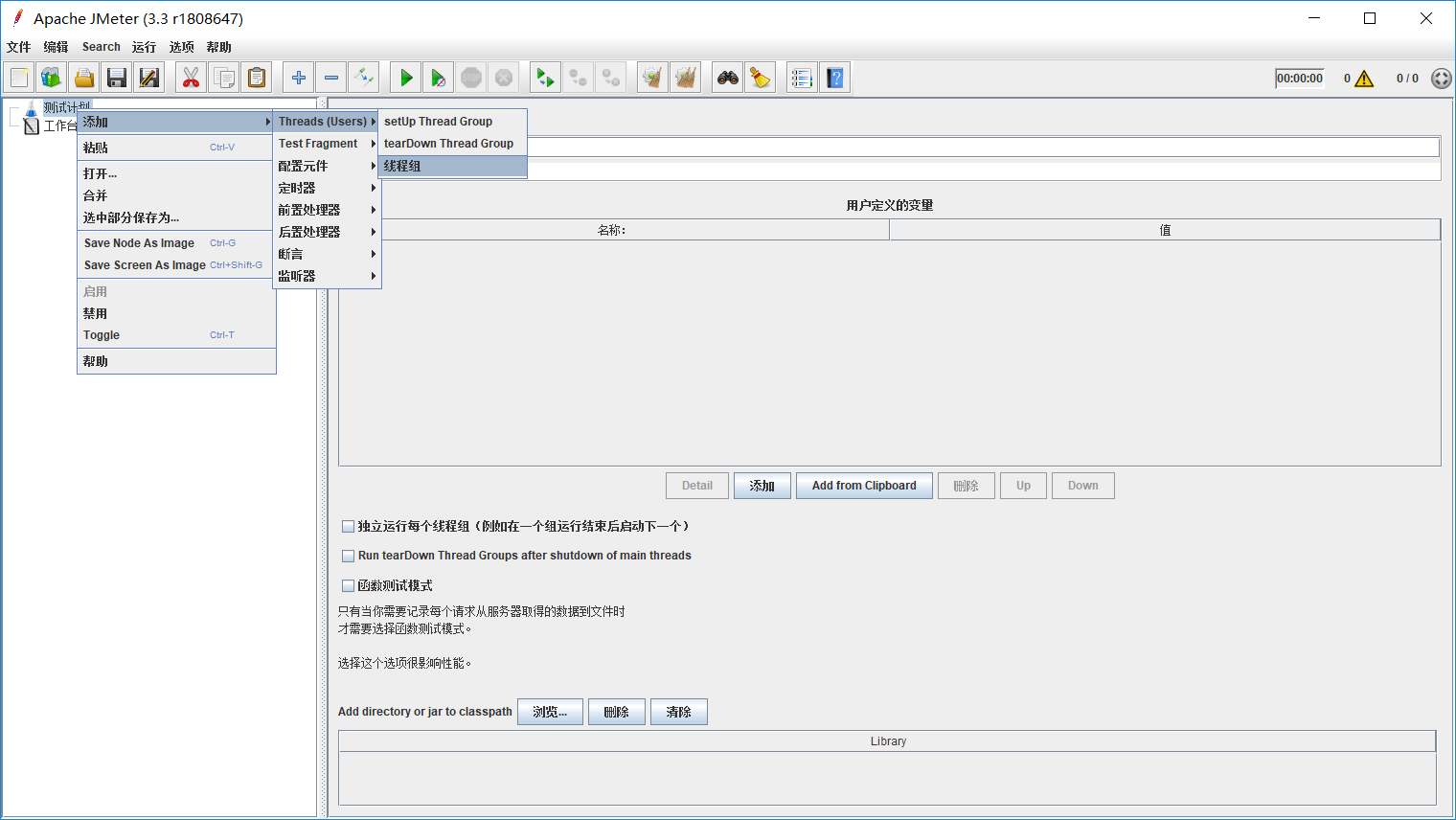Save the test plan with disk icon
This screenshot has width=1456, height=820.
click(x=116, y=77)
